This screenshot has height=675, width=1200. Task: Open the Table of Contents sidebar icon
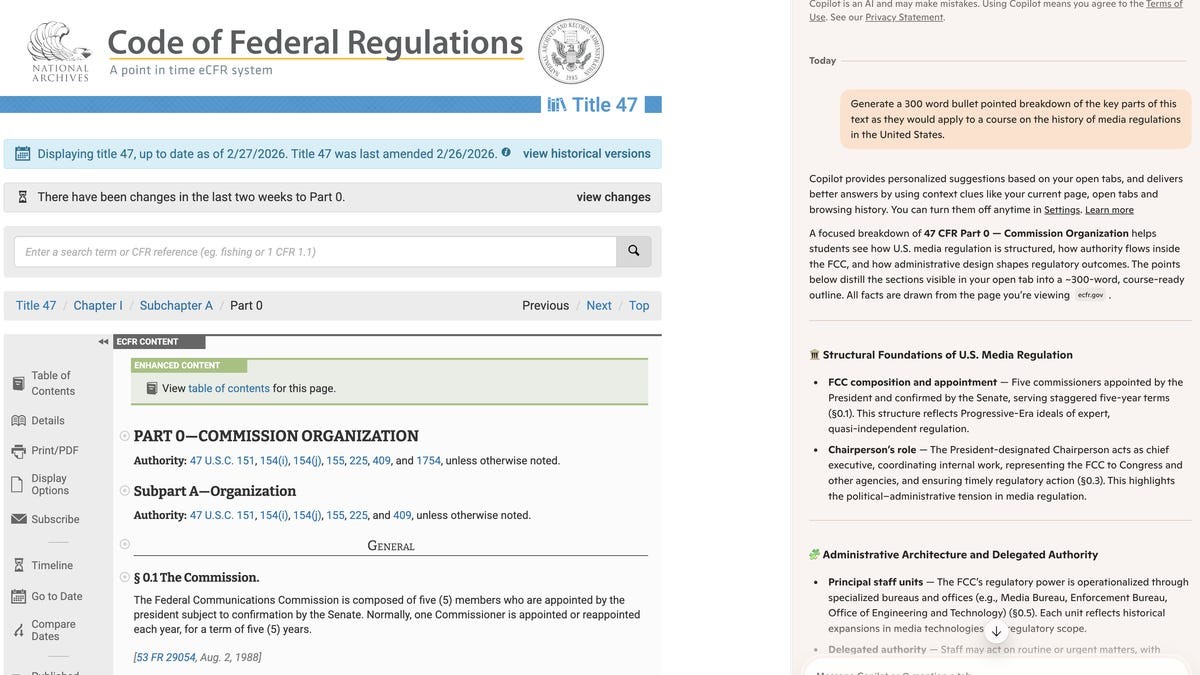click(x=18, y=383)
